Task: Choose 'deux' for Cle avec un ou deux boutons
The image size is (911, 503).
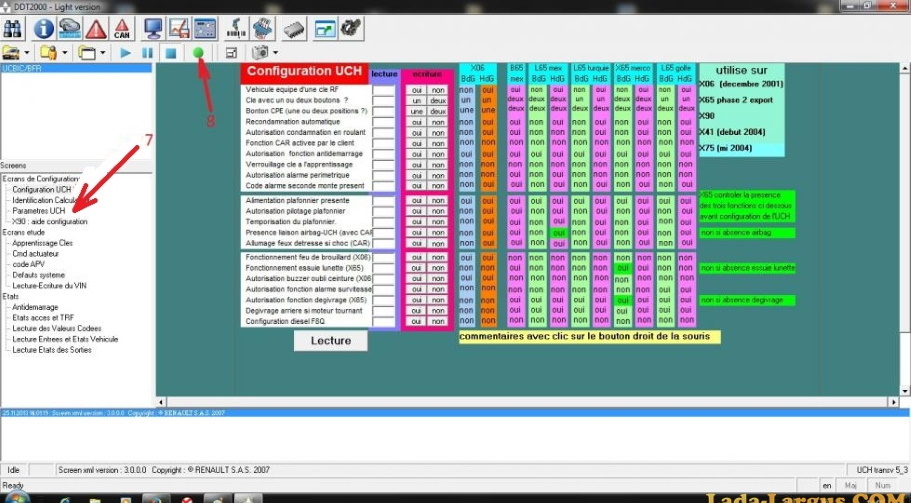Action: point(438,101)
